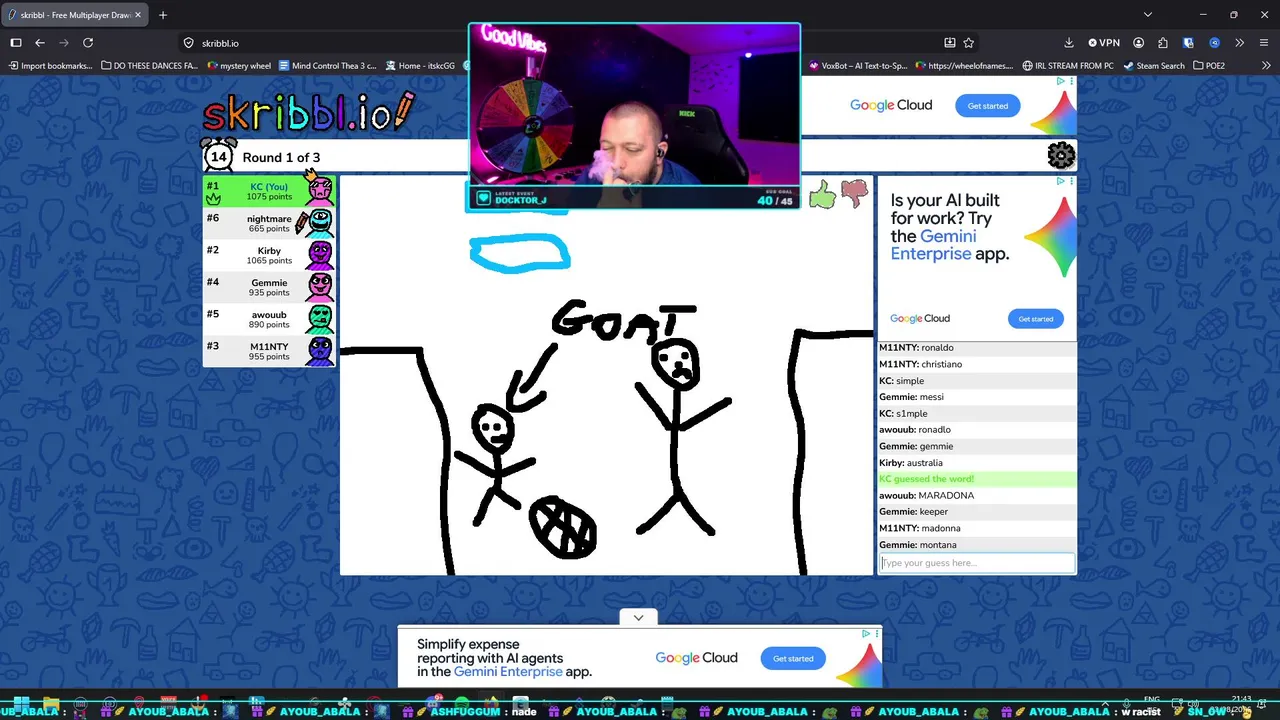Screen dimensions: 1280x720
Task: Select Gemmie's row showing 935 points
Action: point(269,287)
